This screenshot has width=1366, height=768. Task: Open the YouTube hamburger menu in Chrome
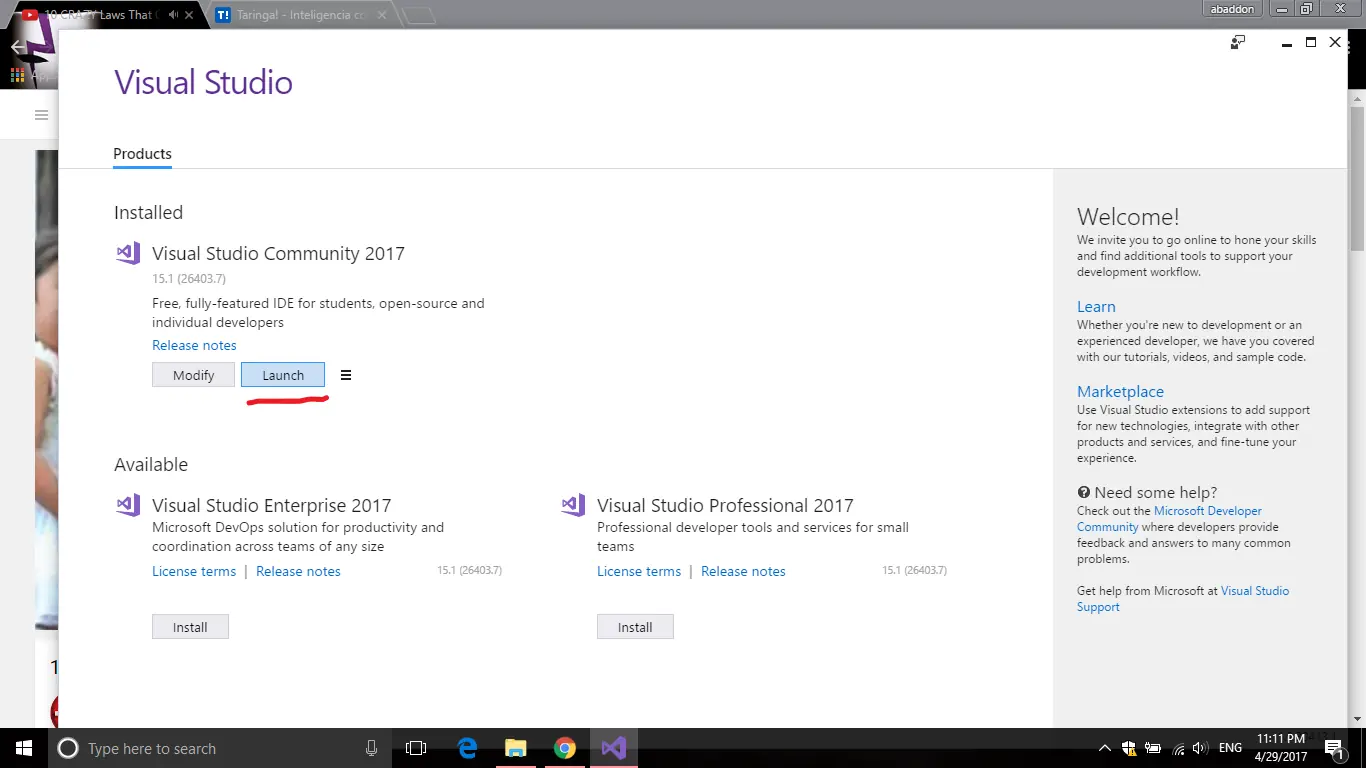coord(41,115)
